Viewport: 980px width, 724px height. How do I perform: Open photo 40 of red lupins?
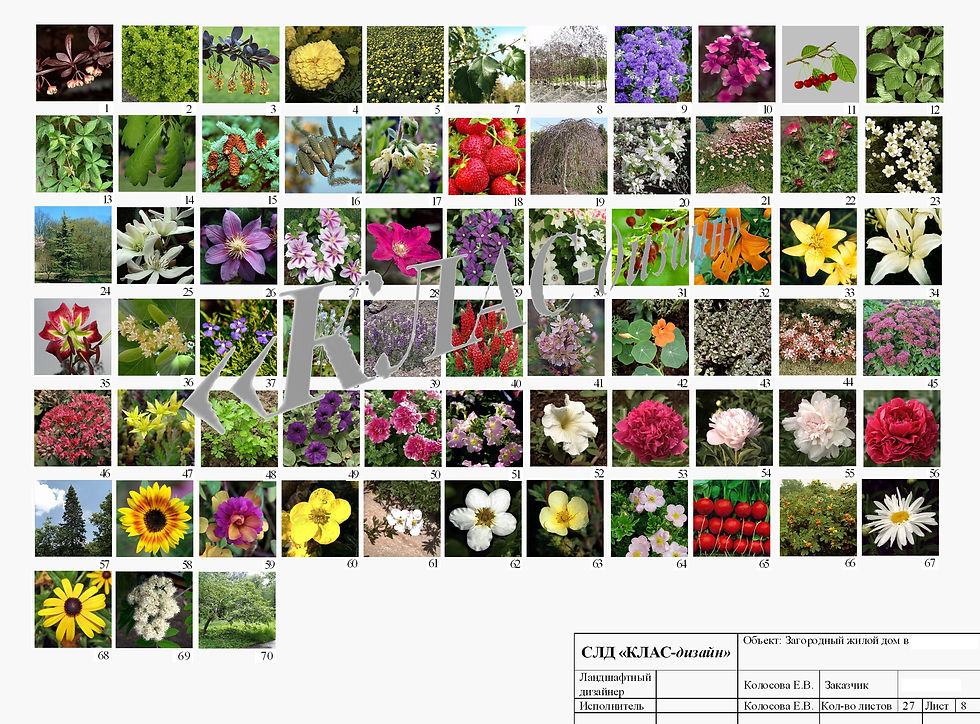[x=484, y=338]
